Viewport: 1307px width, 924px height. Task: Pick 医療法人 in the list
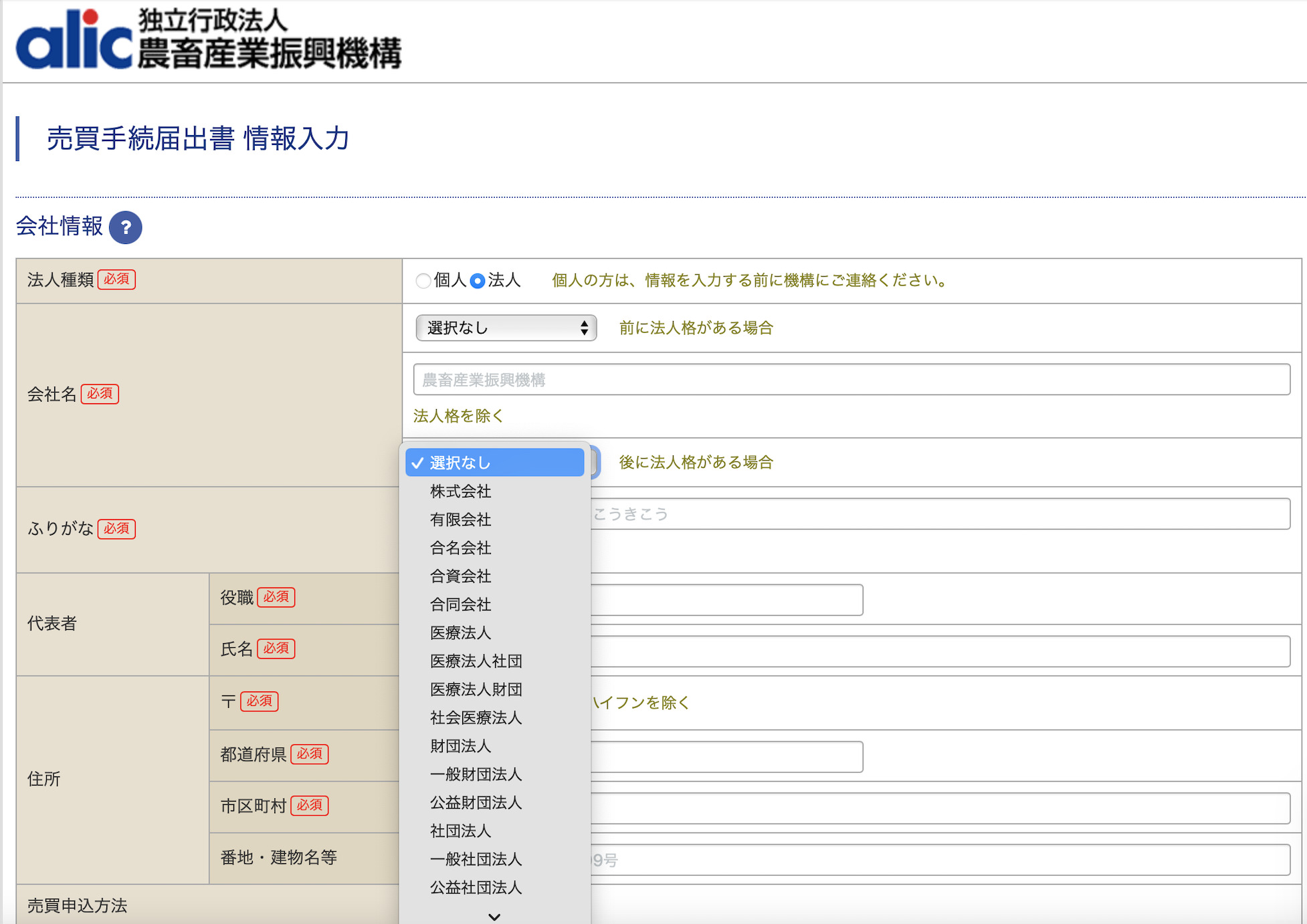[495, 632]
